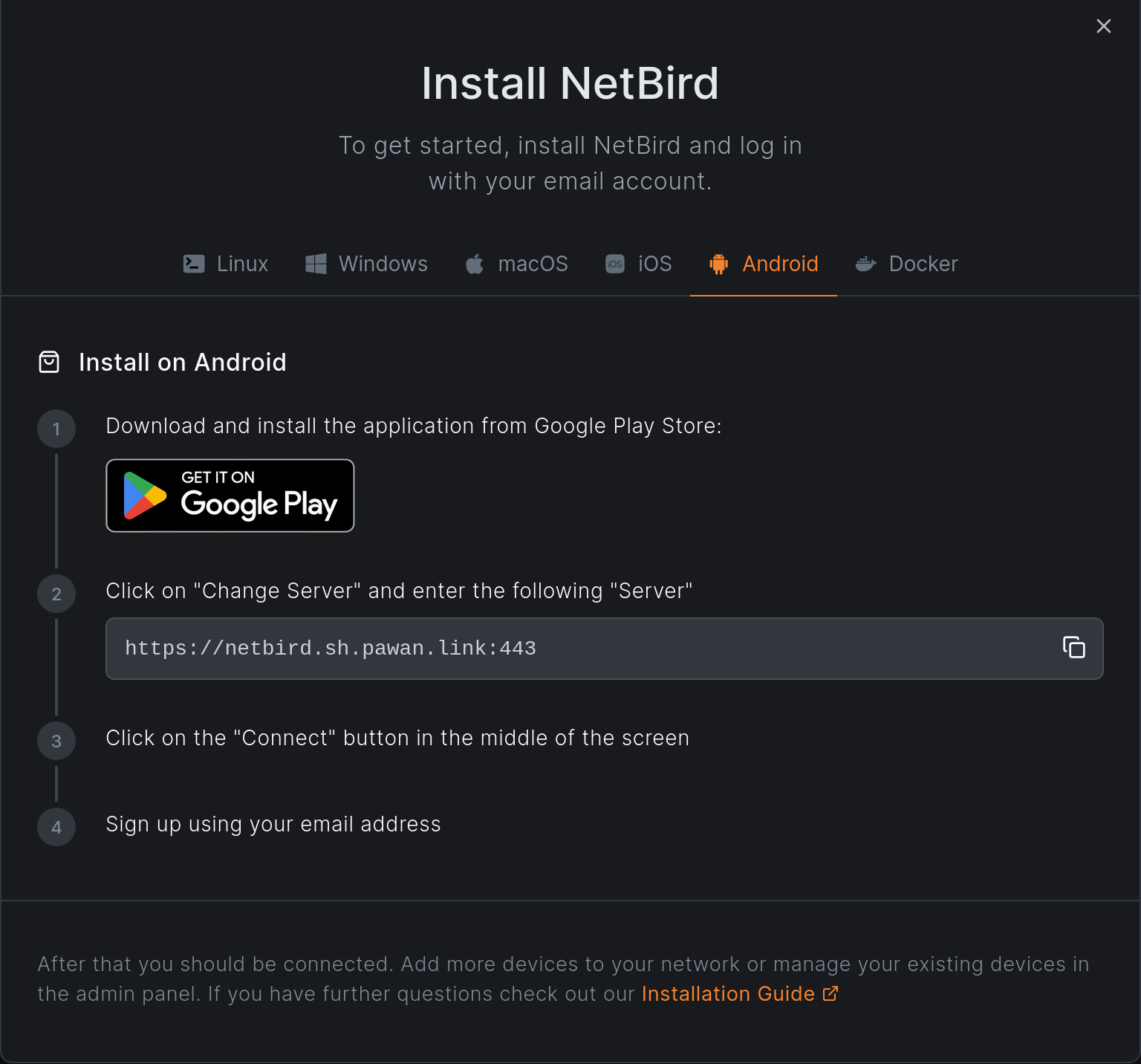Screen dimensions: 1141x1064
Task: Click the Android robot icon
Action: click(718, 264)
